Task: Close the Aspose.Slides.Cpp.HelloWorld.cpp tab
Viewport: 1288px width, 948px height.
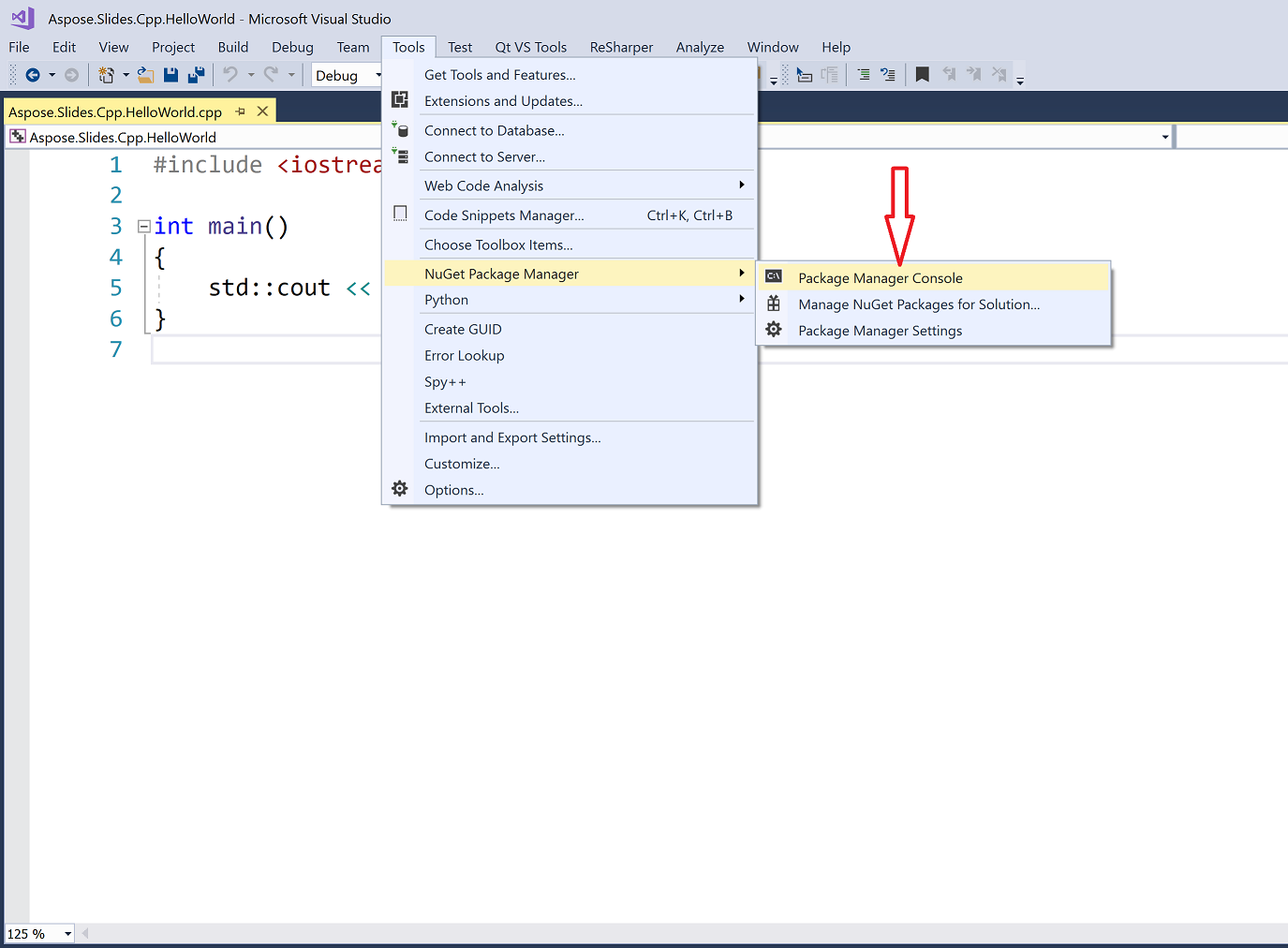Action: pyautogui.click(x=263, y=111)
